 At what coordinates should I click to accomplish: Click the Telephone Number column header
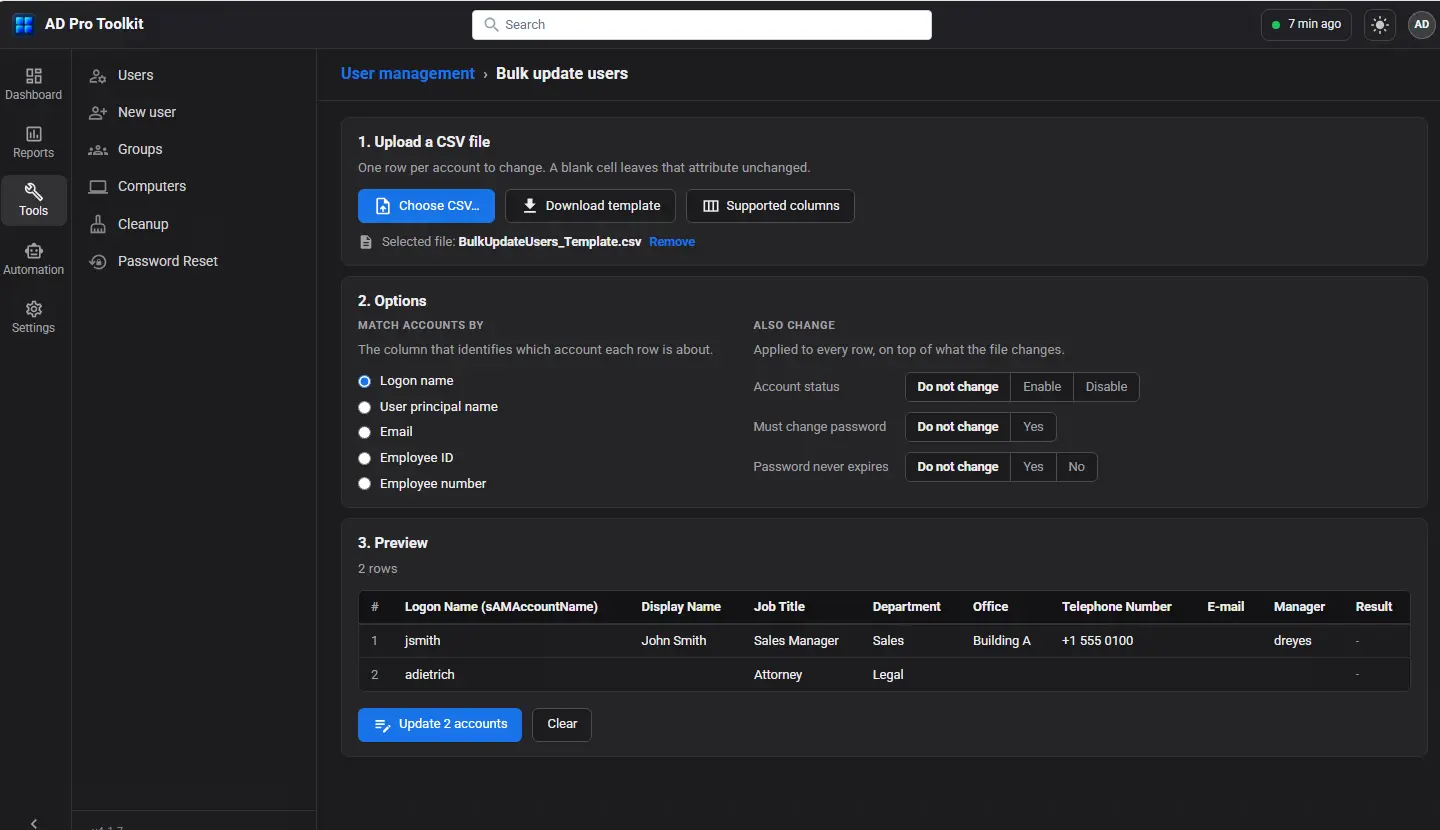point(1116,607)
